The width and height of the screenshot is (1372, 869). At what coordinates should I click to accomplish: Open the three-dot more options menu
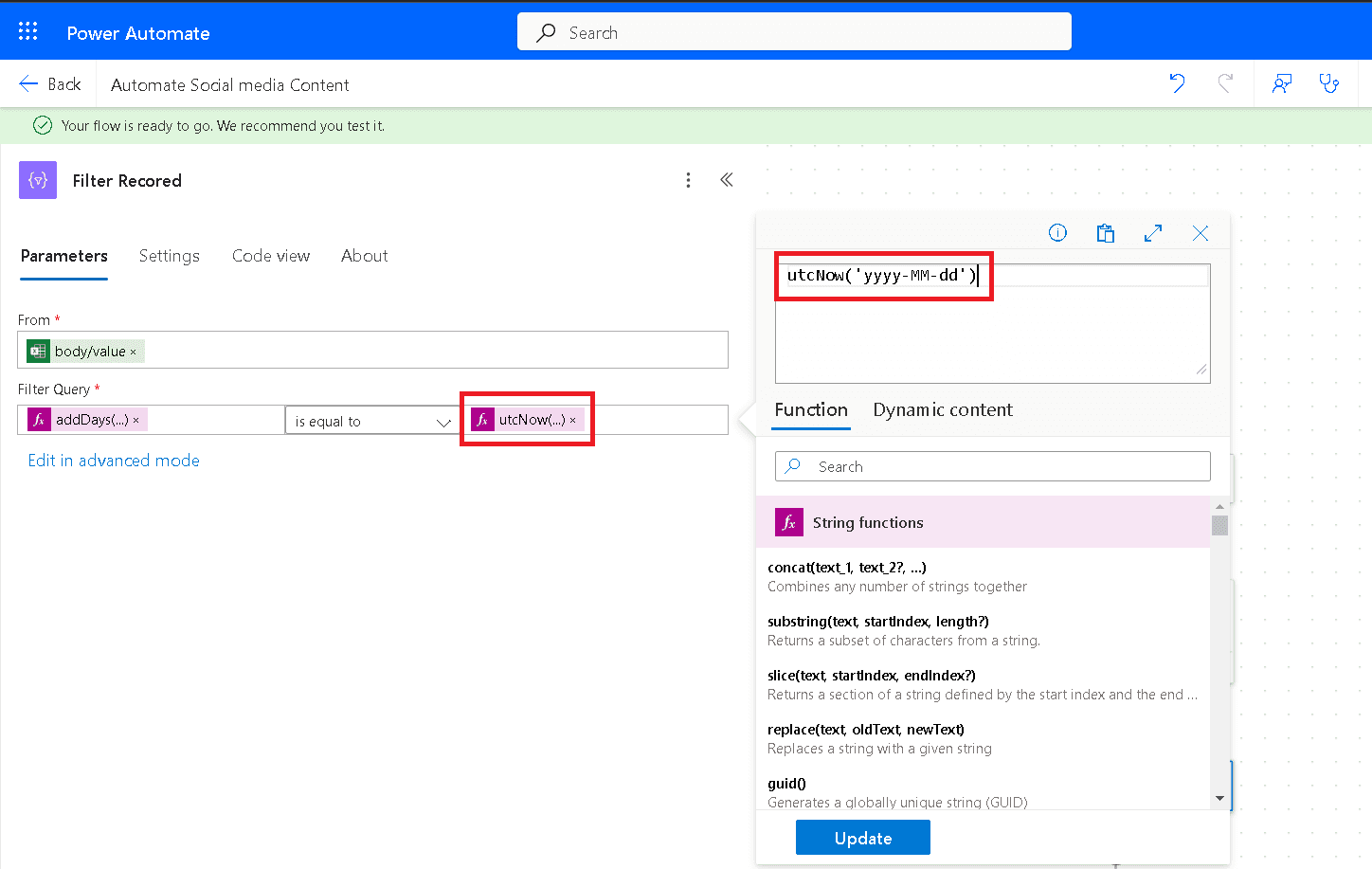pos(688,180)
